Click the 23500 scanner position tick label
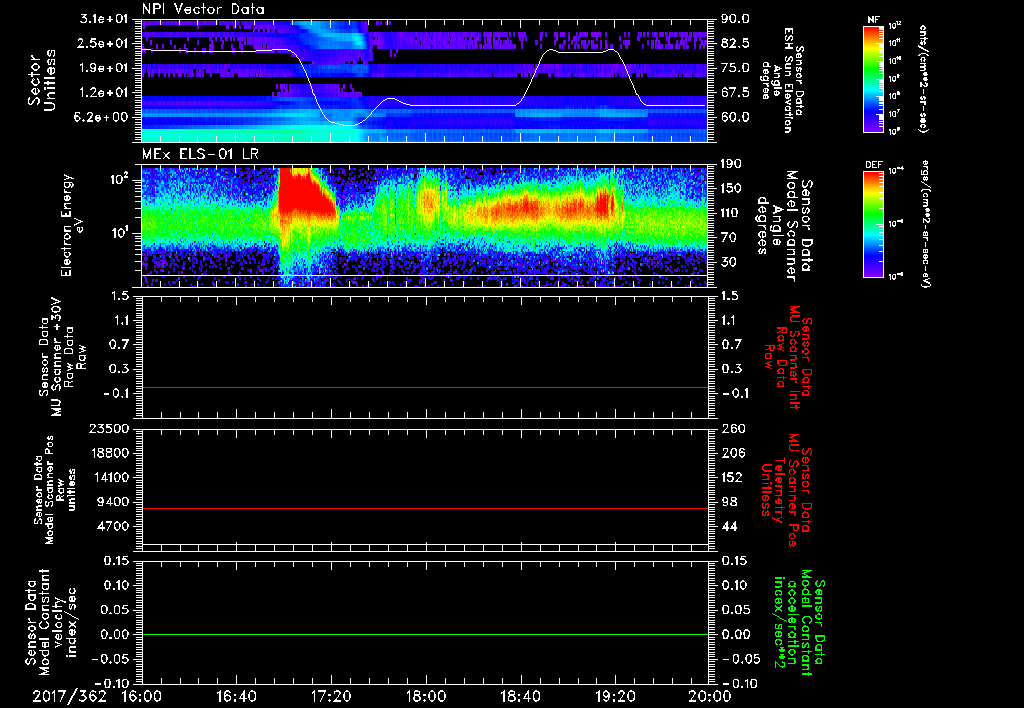 tap(110, 428)
